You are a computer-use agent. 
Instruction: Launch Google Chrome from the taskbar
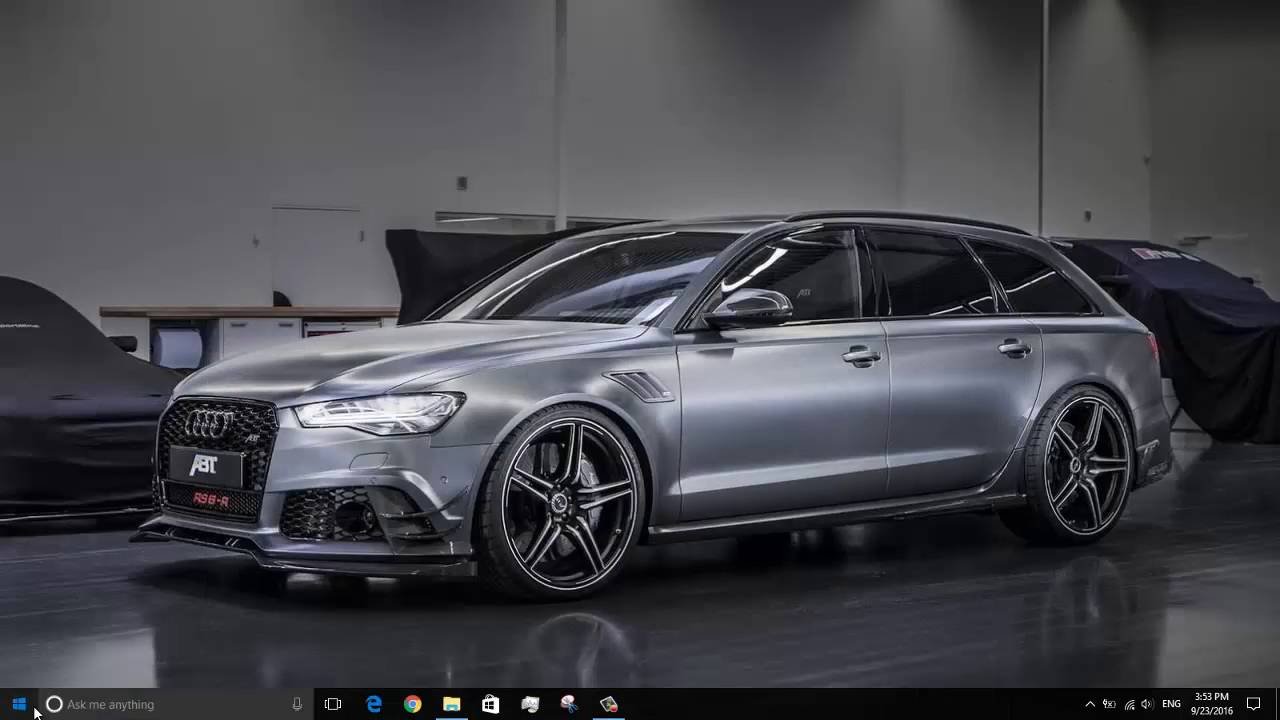point(412,704)
